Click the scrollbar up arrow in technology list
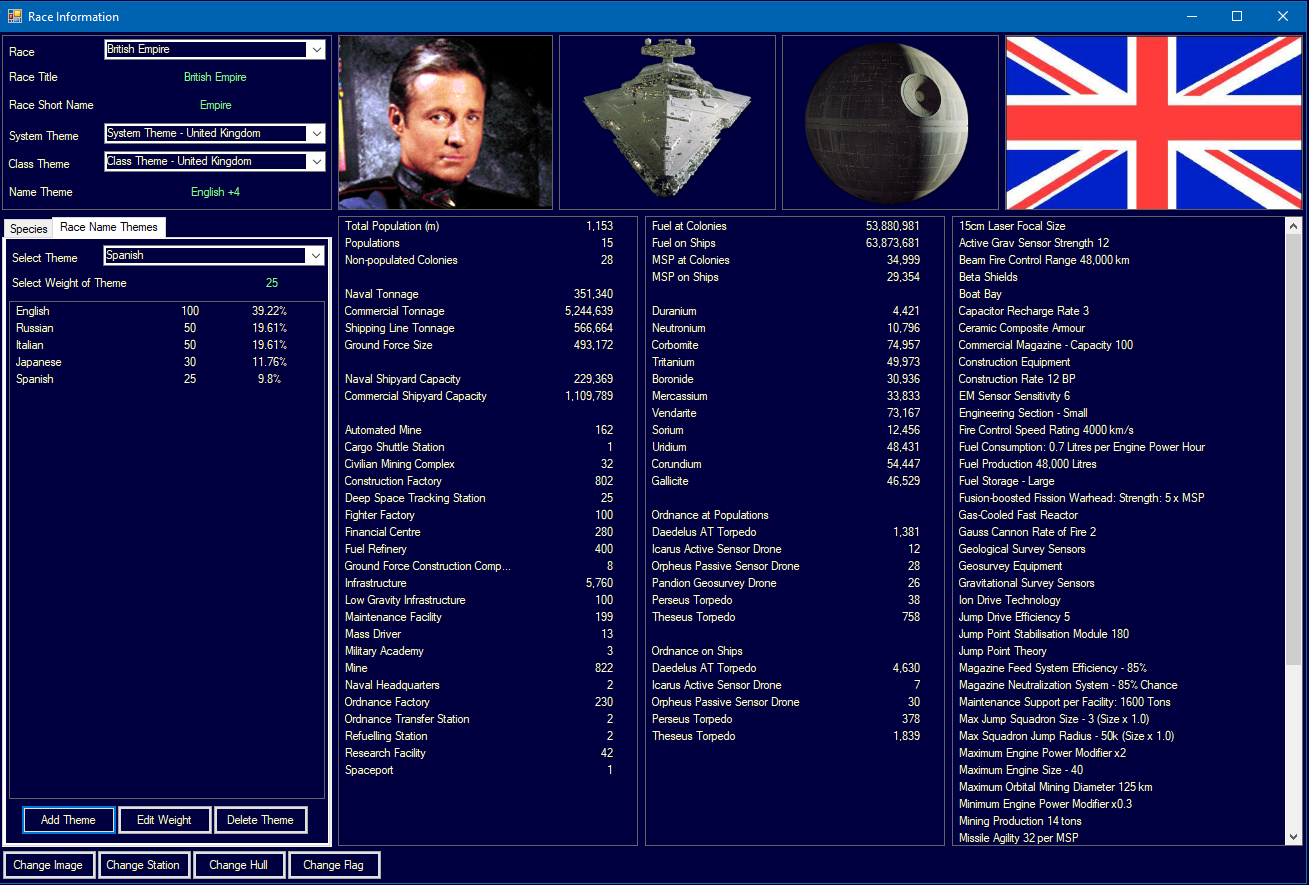Image resolution: width=1309 pixels, height=885 pixels. tap(1294, 226)
